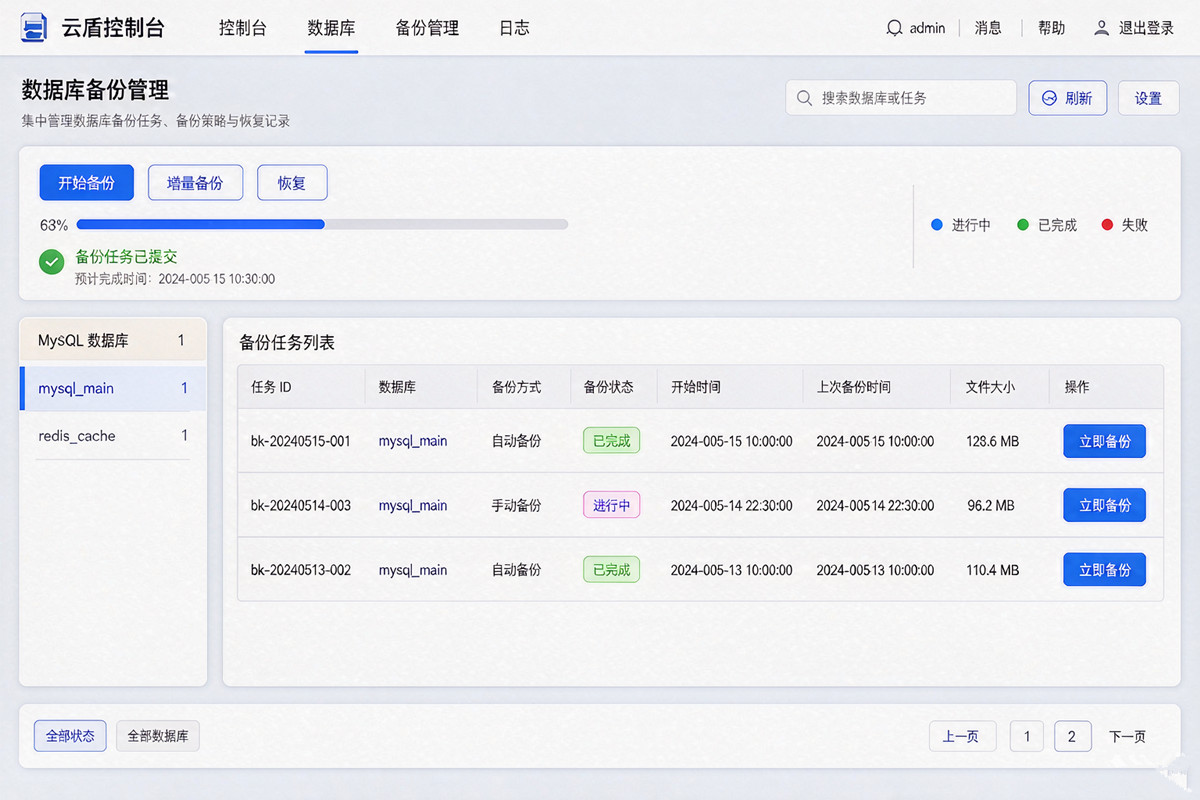This screenshot has width=1200, height=800.
Task: Open the 全部状态 filter
Action: point(70,736)
